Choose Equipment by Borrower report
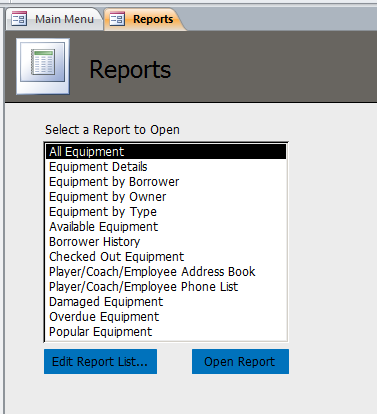 (x=166, y=182)
